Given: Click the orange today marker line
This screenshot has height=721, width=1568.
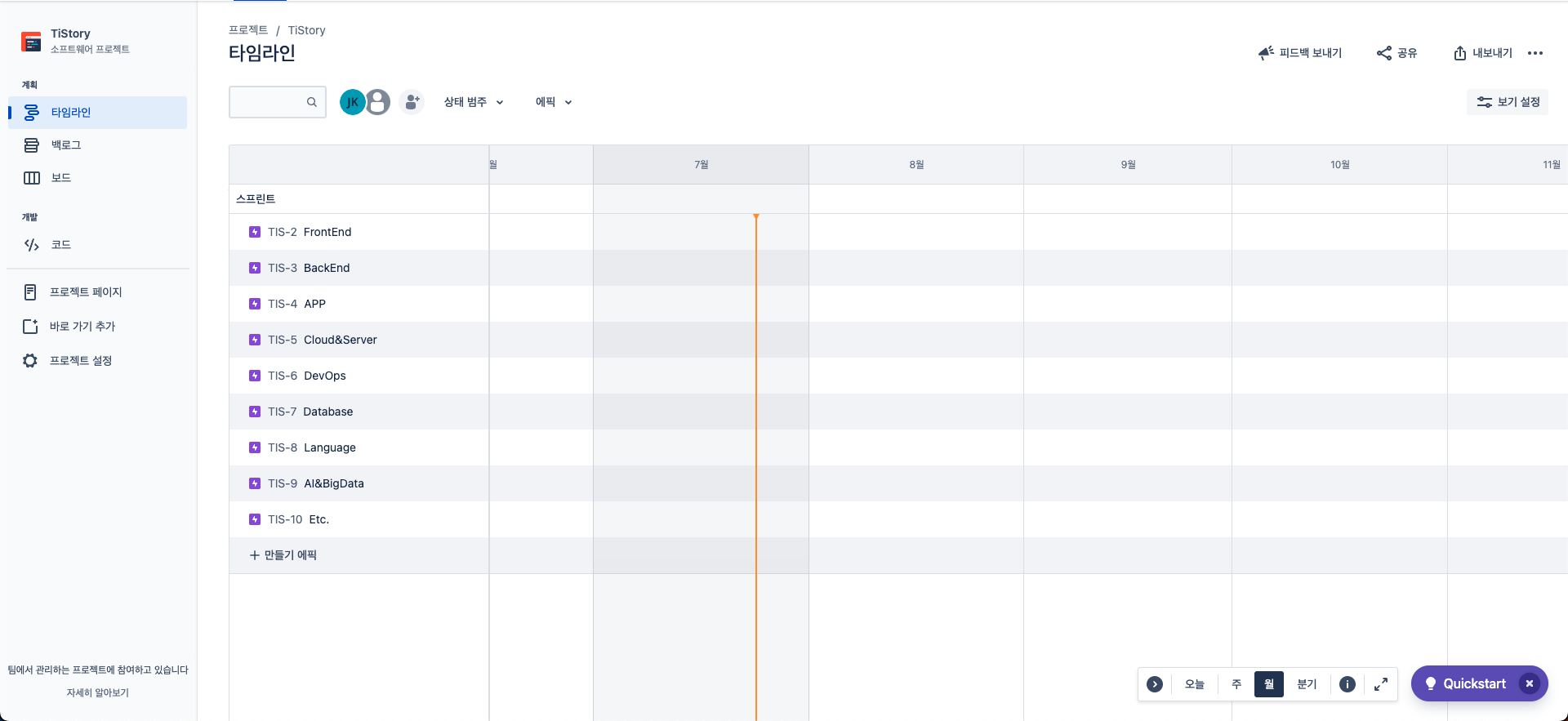Looking at the screenshot, I should click(x=756, y=465).
